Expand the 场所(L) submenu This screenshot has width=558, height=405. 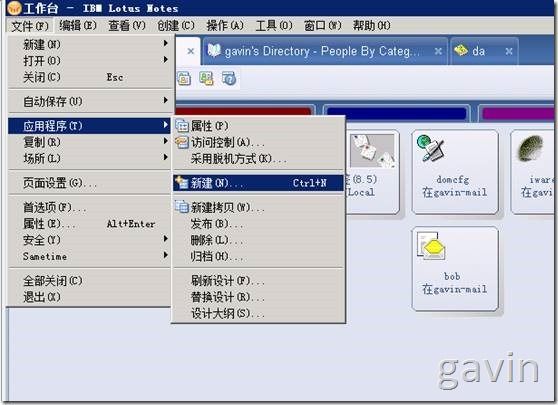pyautogui.click(x=90, y=158)
